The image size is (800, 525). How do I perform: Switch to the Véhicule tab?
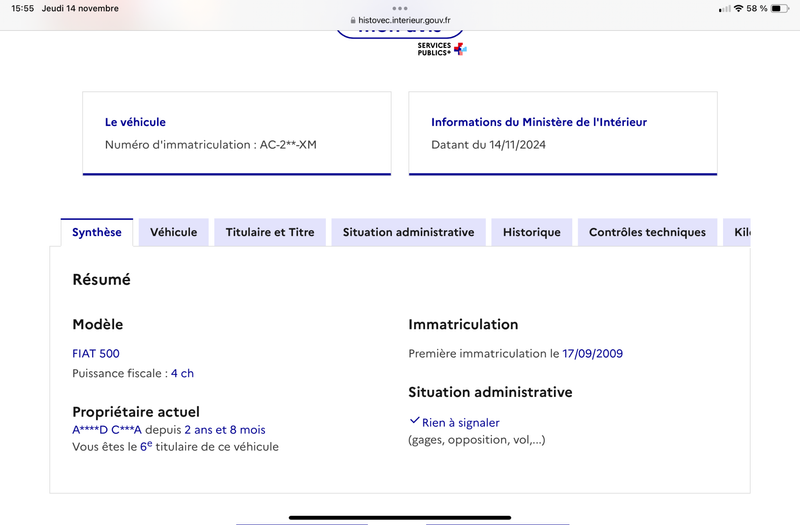click(173, 233)
